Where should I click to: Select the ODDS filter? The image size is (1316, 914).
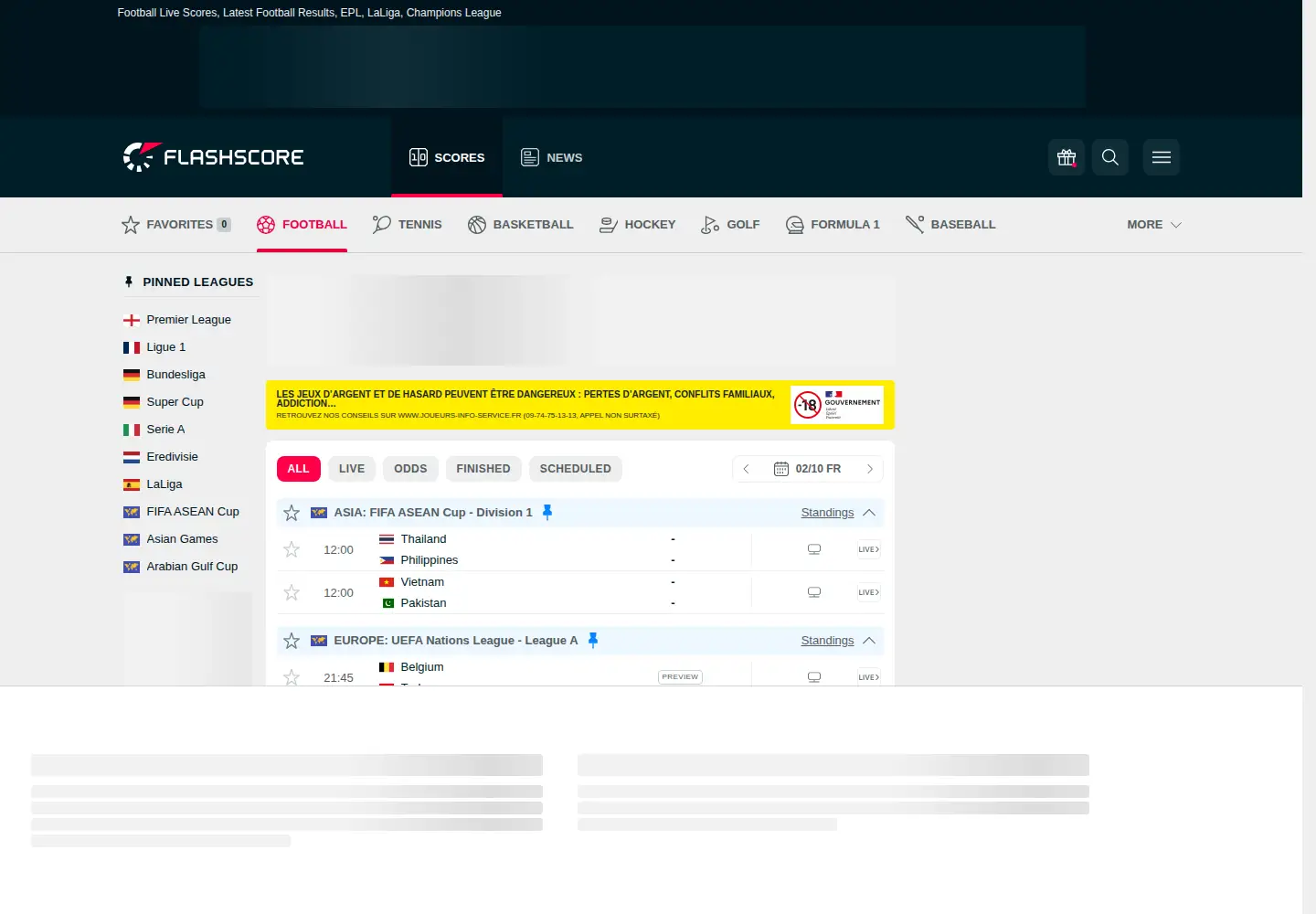pos(410,469)
